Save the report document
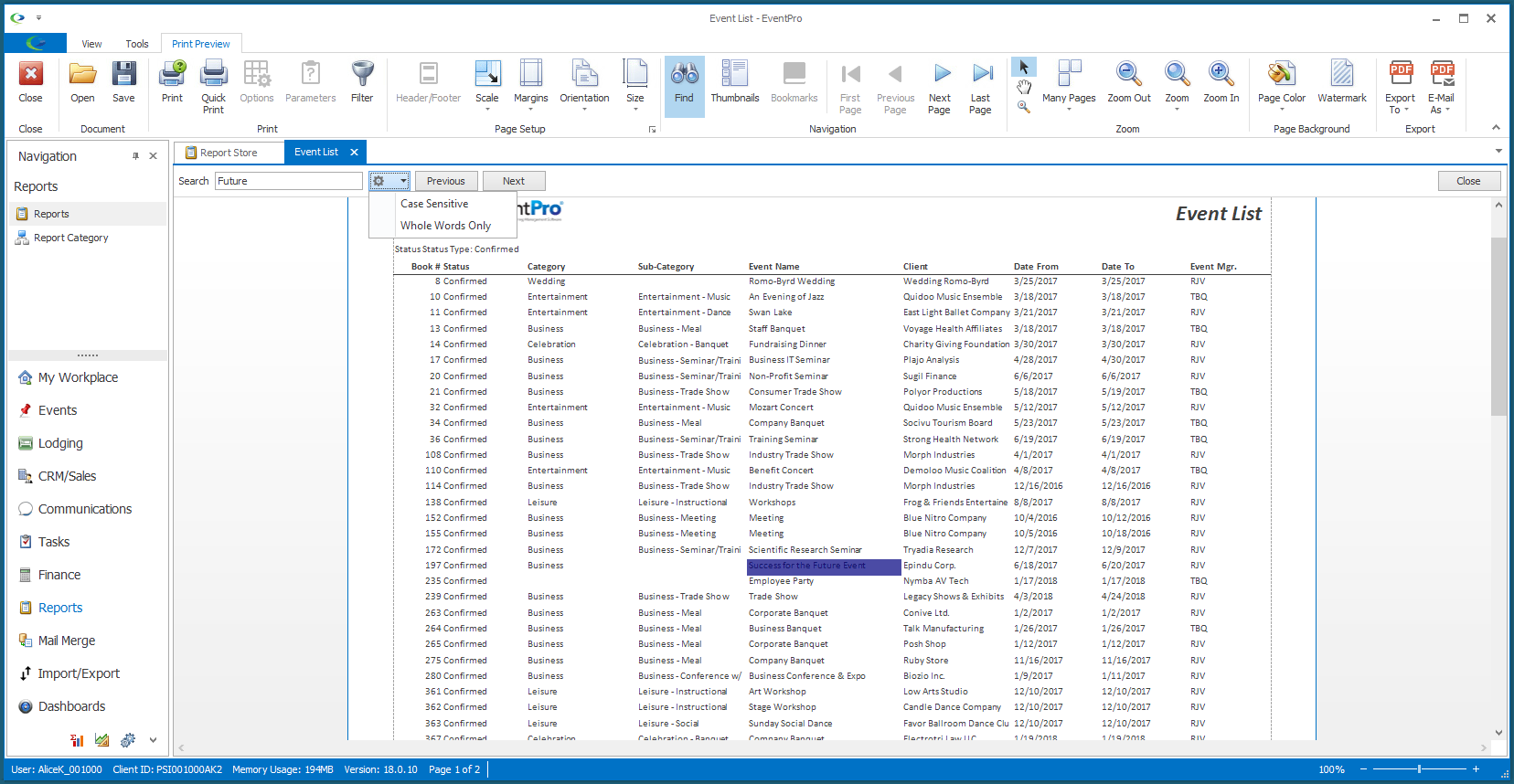The image size is (1514, 784). pos(123,82)
